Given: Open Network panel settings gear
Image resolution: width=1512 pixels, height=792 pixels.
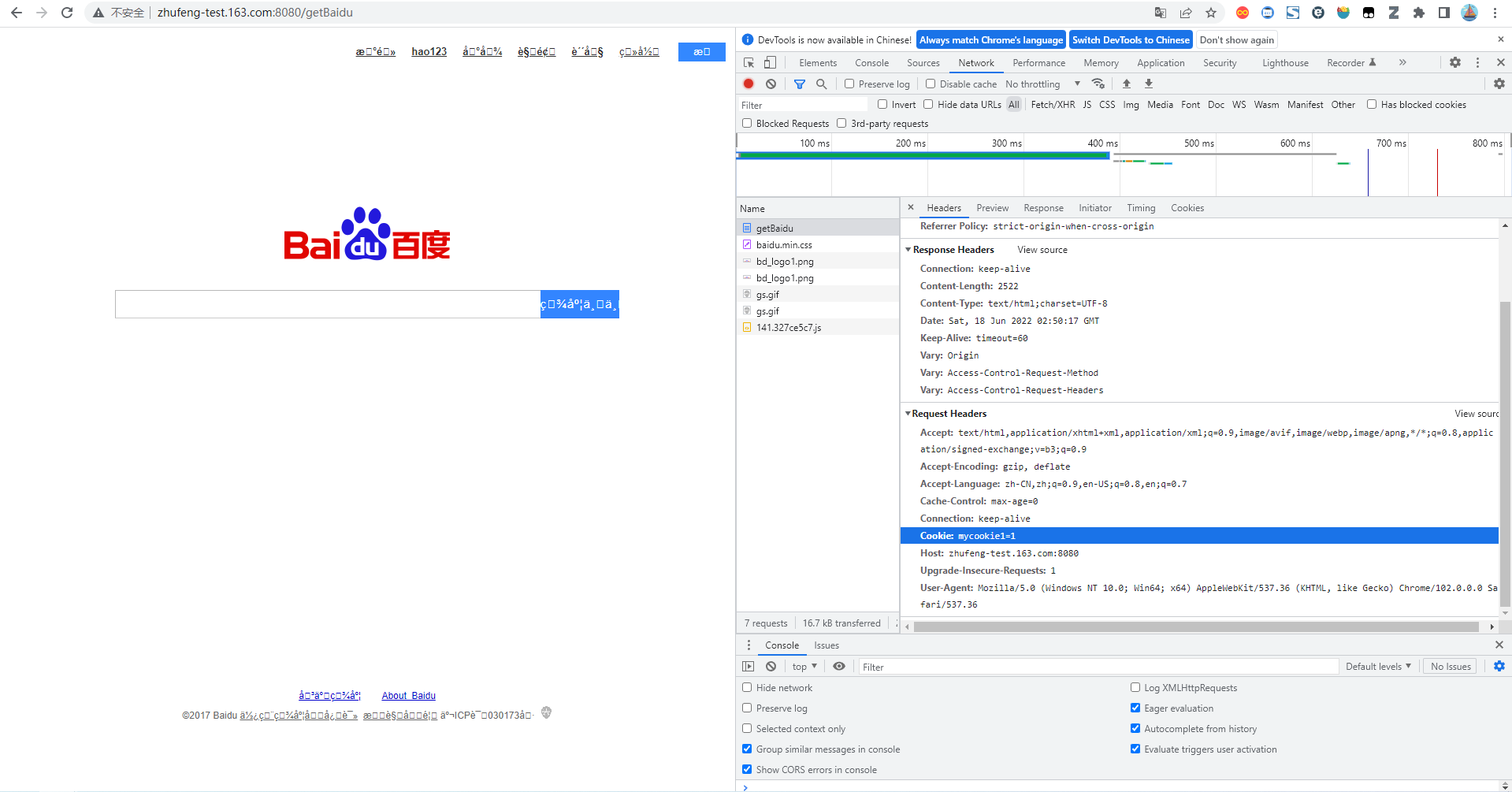Looking at the screenshot, I should (x=1499, y=84).
